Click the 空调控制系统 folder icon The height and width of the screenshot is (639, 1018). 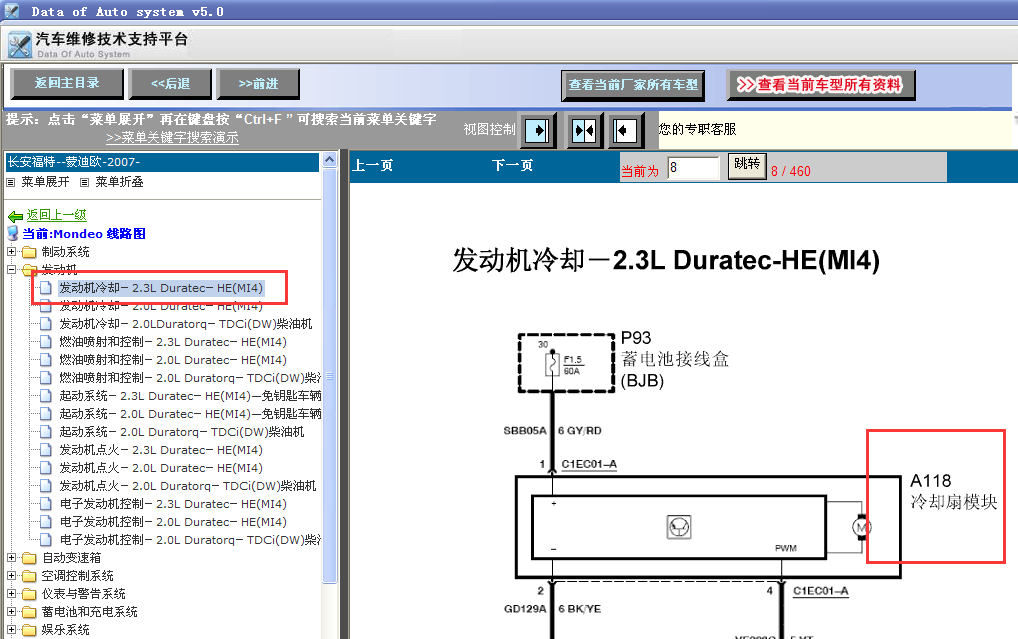(x=29, y=576)
